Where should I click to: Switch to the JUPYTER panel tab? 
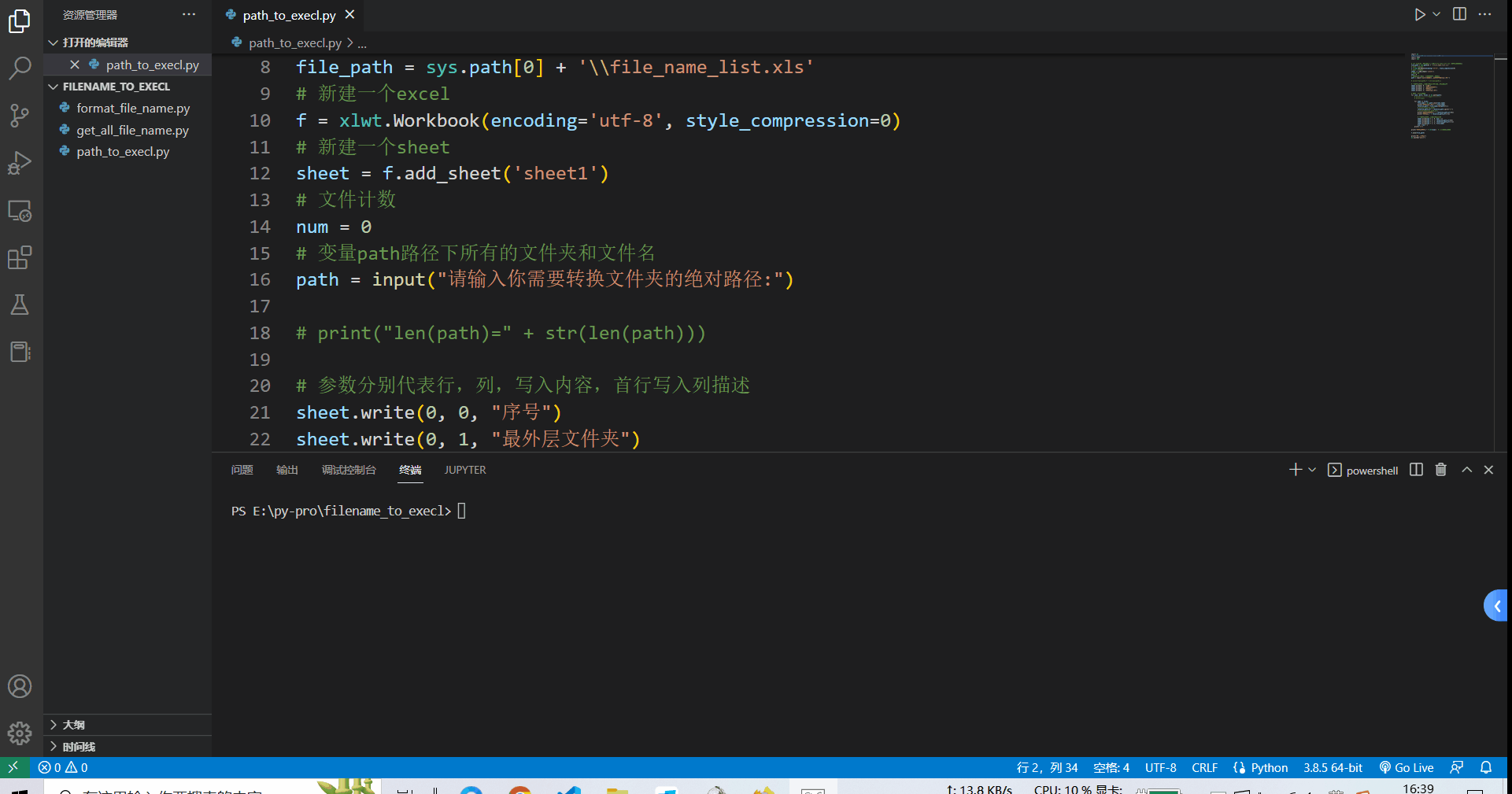pos(465,470)
